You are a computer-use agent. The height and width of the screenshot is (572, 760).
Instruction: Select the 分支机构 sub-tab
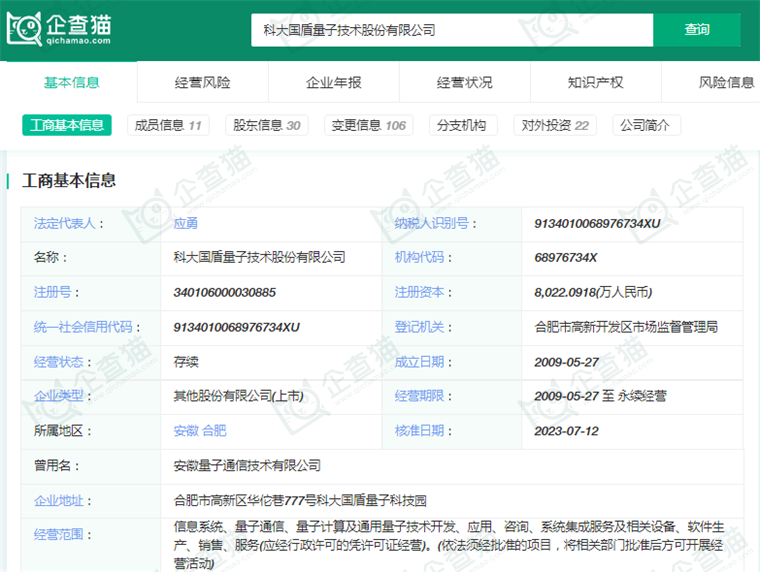tap(461, 125)
